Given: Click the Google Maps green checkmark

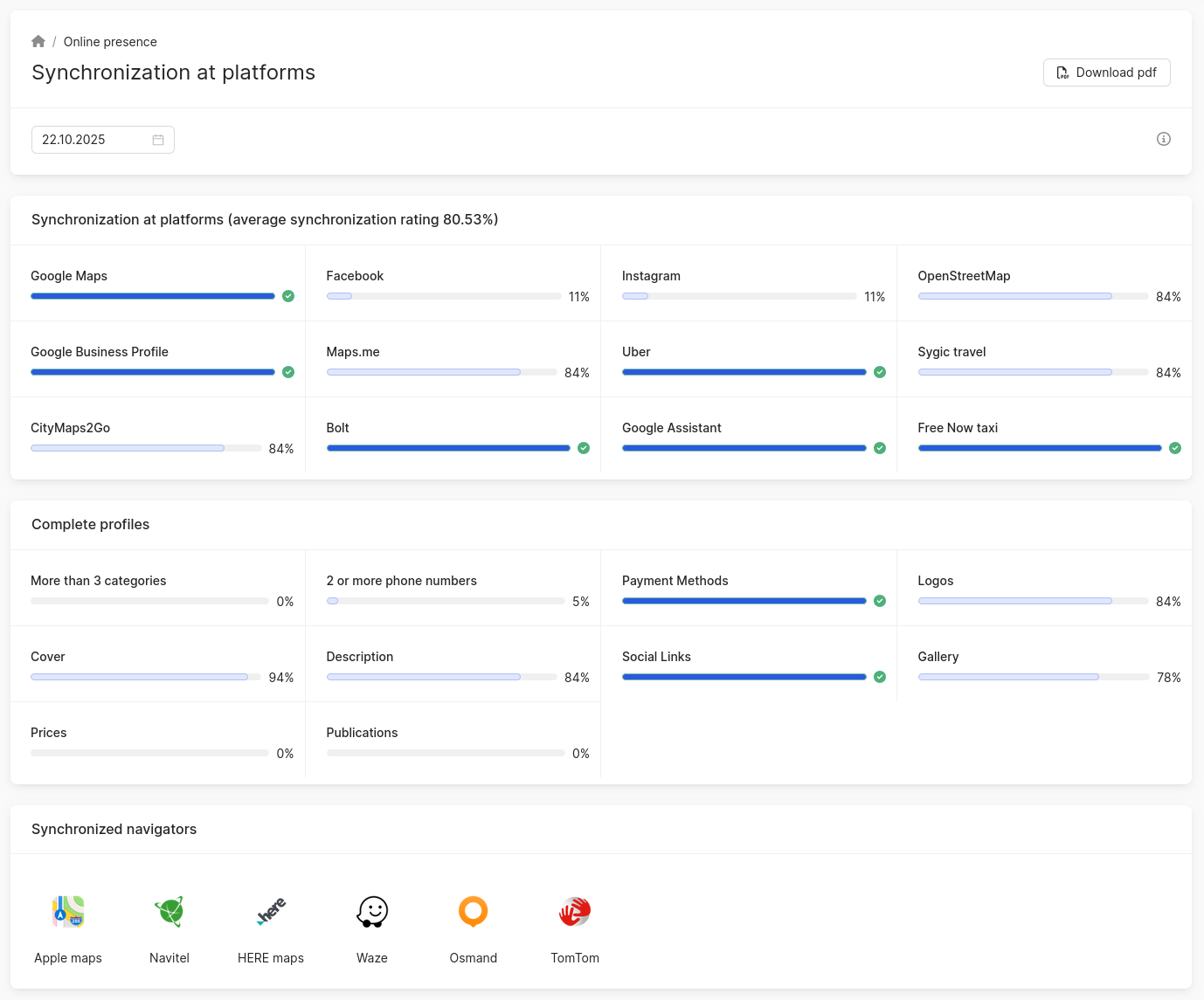Looking at the screenshot, I should 288,296.
